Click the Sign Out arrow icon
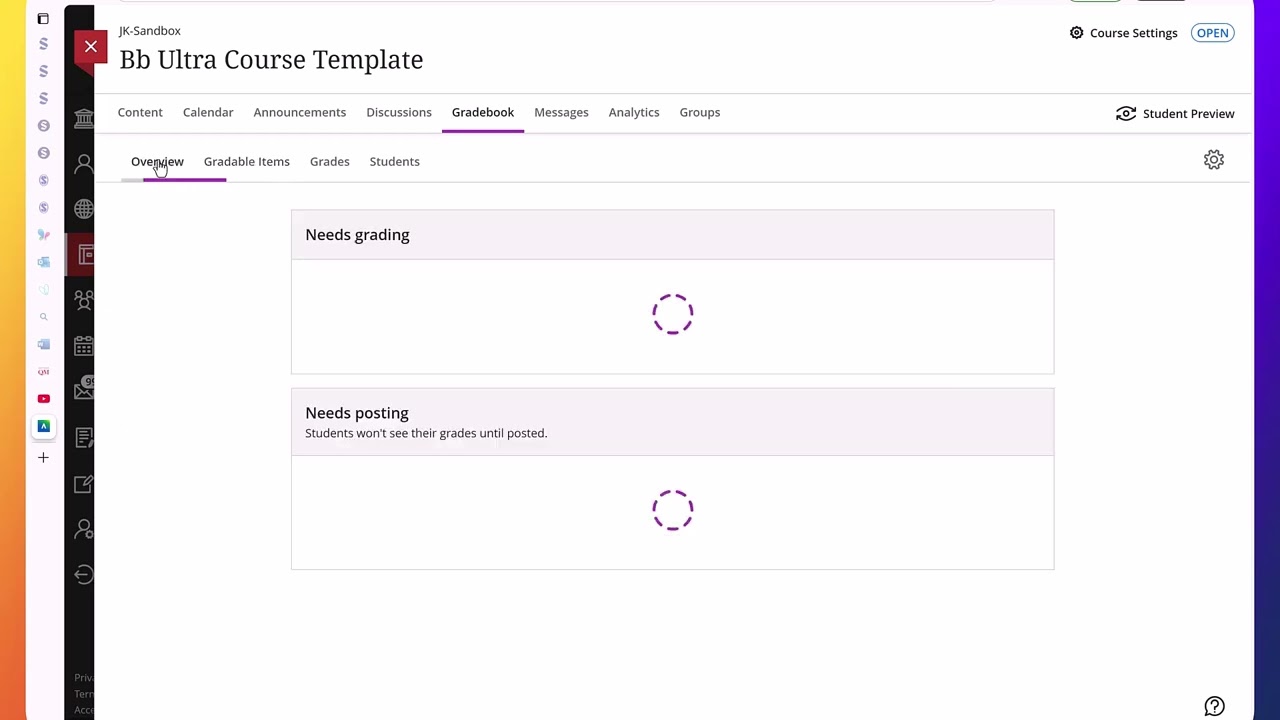Image resolution: width=1280 pixels, height=720 pixels. pos(84,574)
